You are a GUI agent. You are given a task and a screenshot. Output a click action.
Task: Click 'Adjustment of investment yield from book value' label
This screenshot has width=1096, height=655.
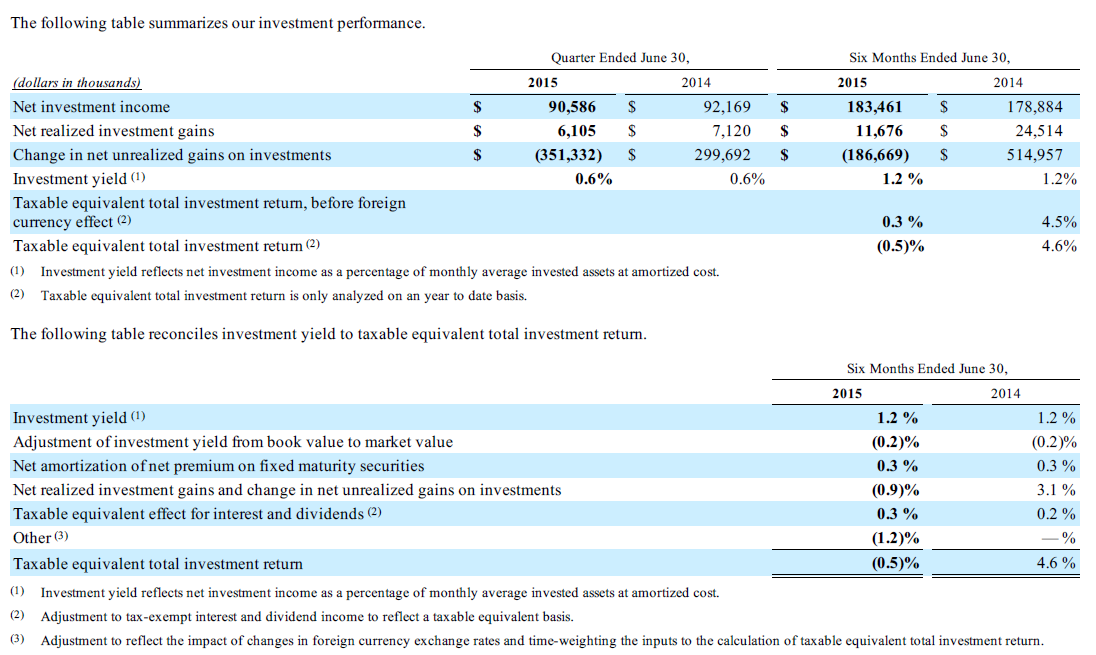click(x=233, y=442)
